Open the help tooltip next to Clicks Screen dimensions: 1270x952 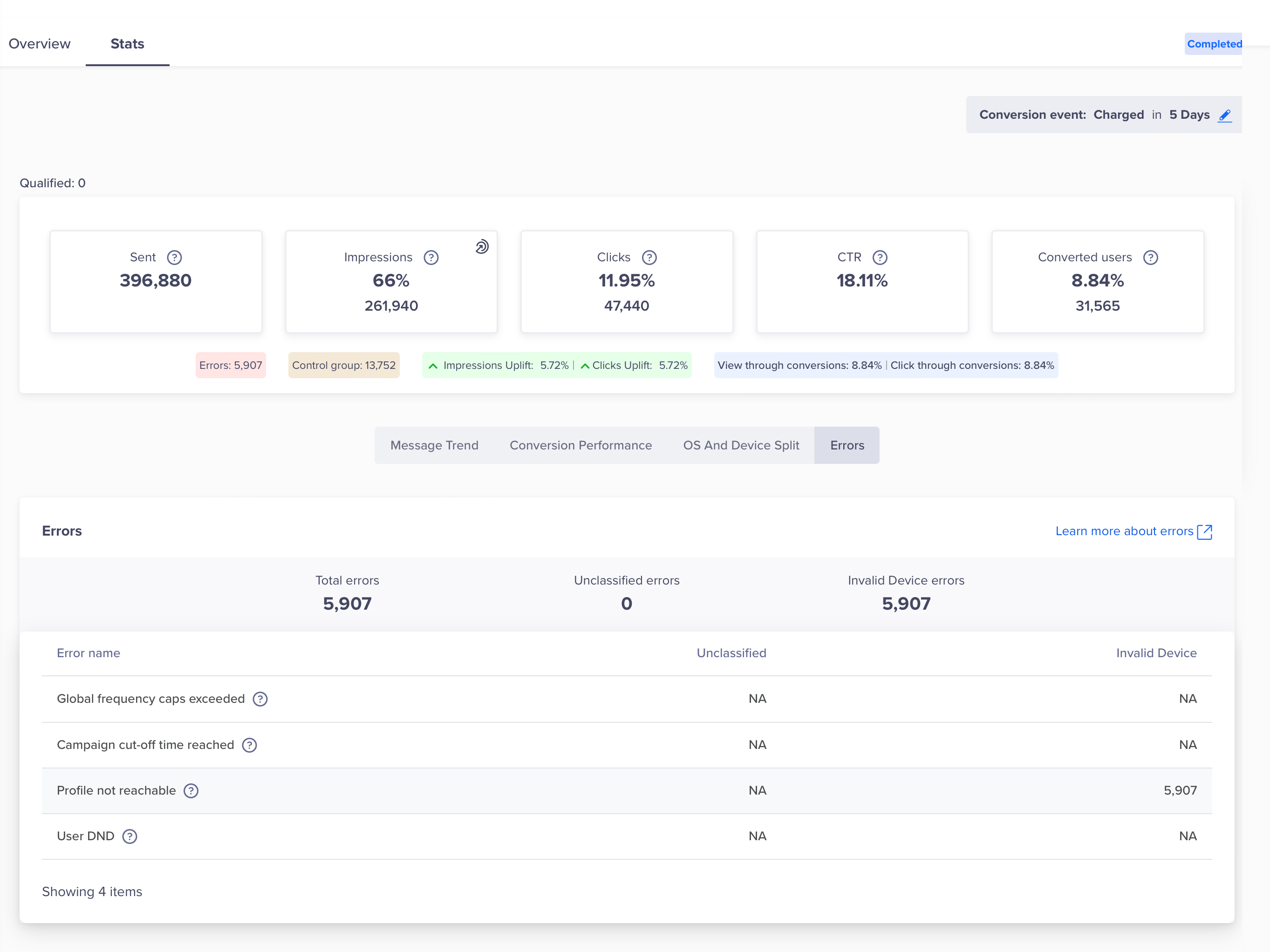coord(649,257)
